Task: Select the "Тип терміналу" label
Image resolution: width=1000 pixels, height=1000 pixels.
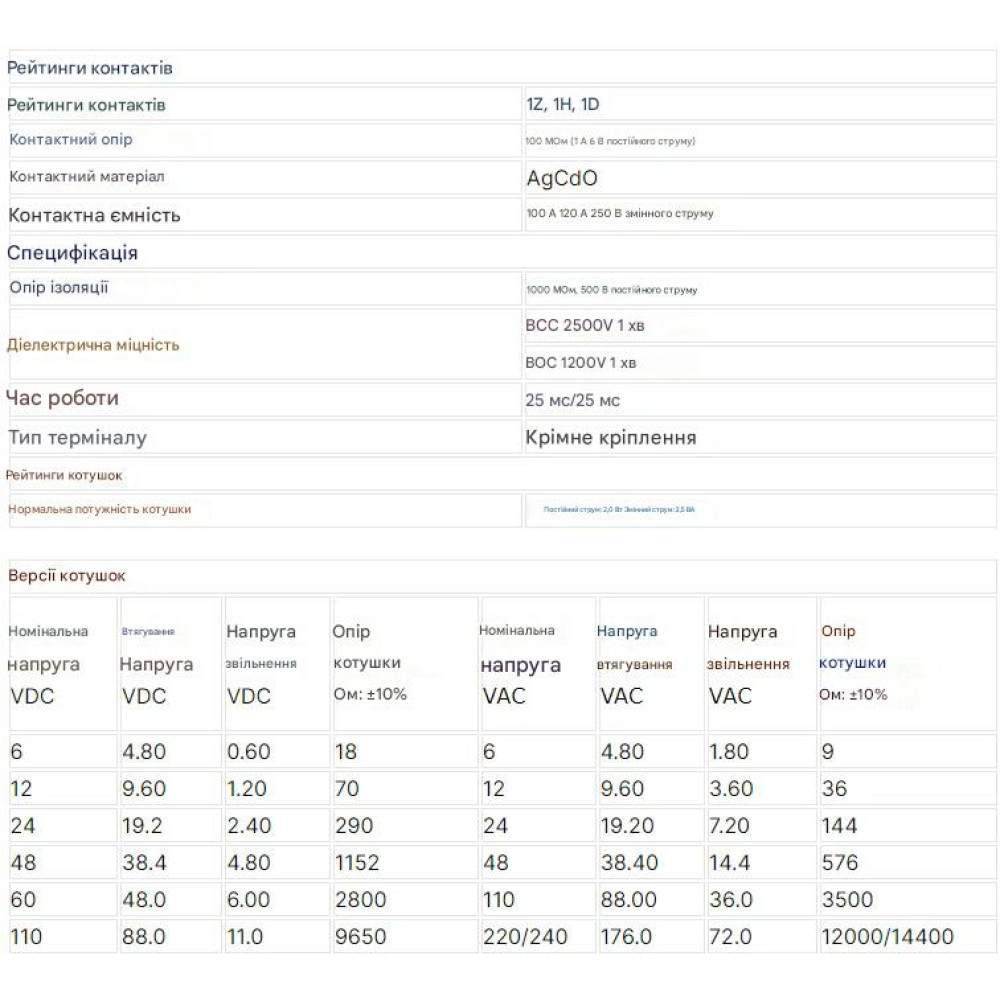Action: click(77, 438)
